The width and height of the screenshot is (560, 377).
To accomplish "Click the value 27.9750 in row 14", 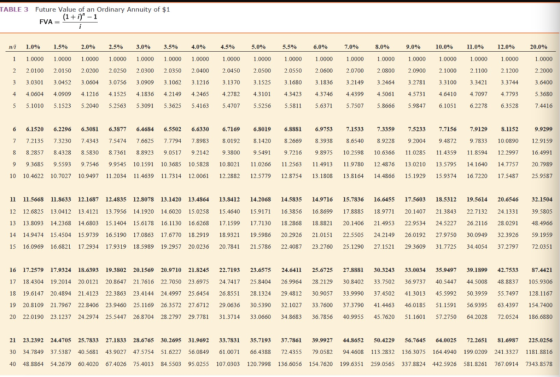I will point(446,235).
